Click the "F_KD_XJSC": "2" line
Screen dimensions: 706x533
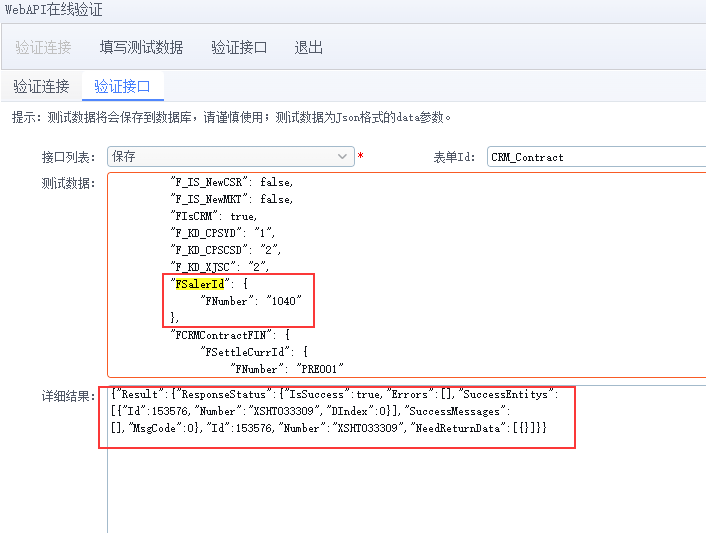pyautogui.click(x=220, y=267)
